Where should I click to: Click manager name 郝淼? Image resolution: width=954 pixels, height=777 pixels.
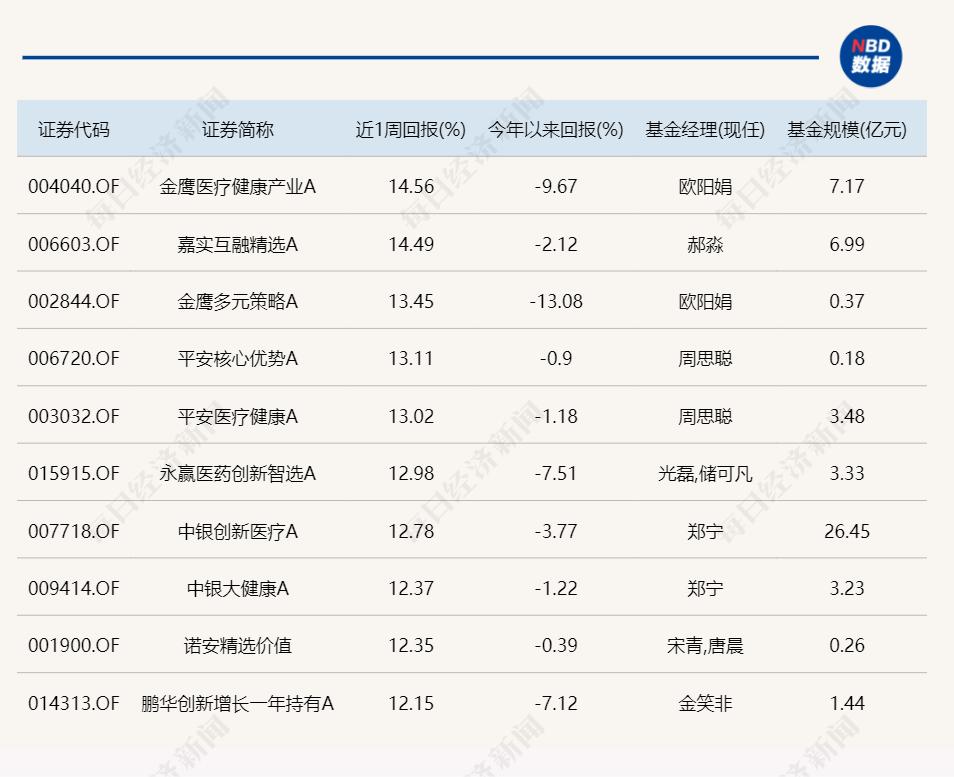[705, 244]
